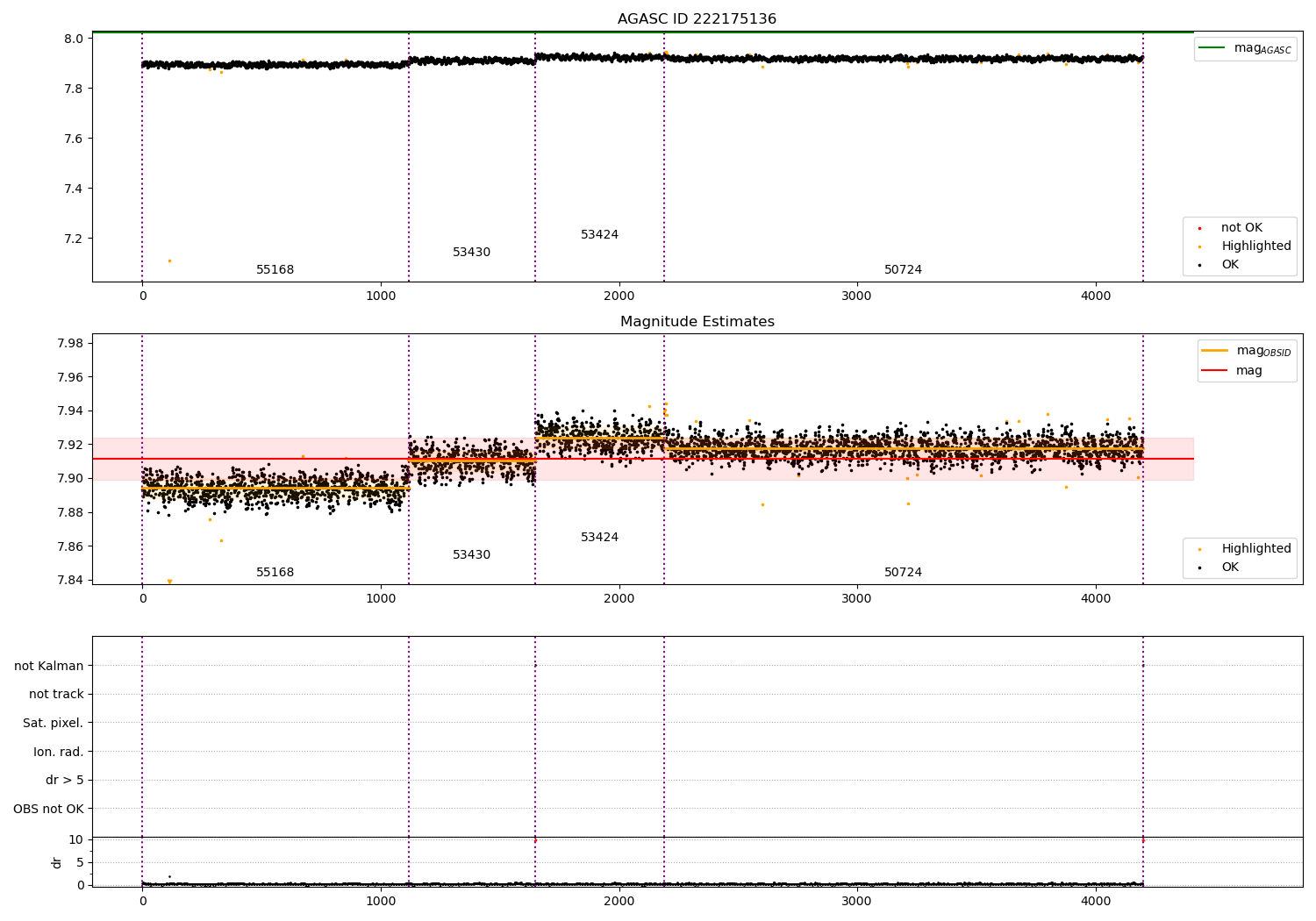Screen dimensions: 1316x921
Task: Click the x-axis tick 2000 of the Magnitude Estimates plot
Action: [x=619, y=599]
